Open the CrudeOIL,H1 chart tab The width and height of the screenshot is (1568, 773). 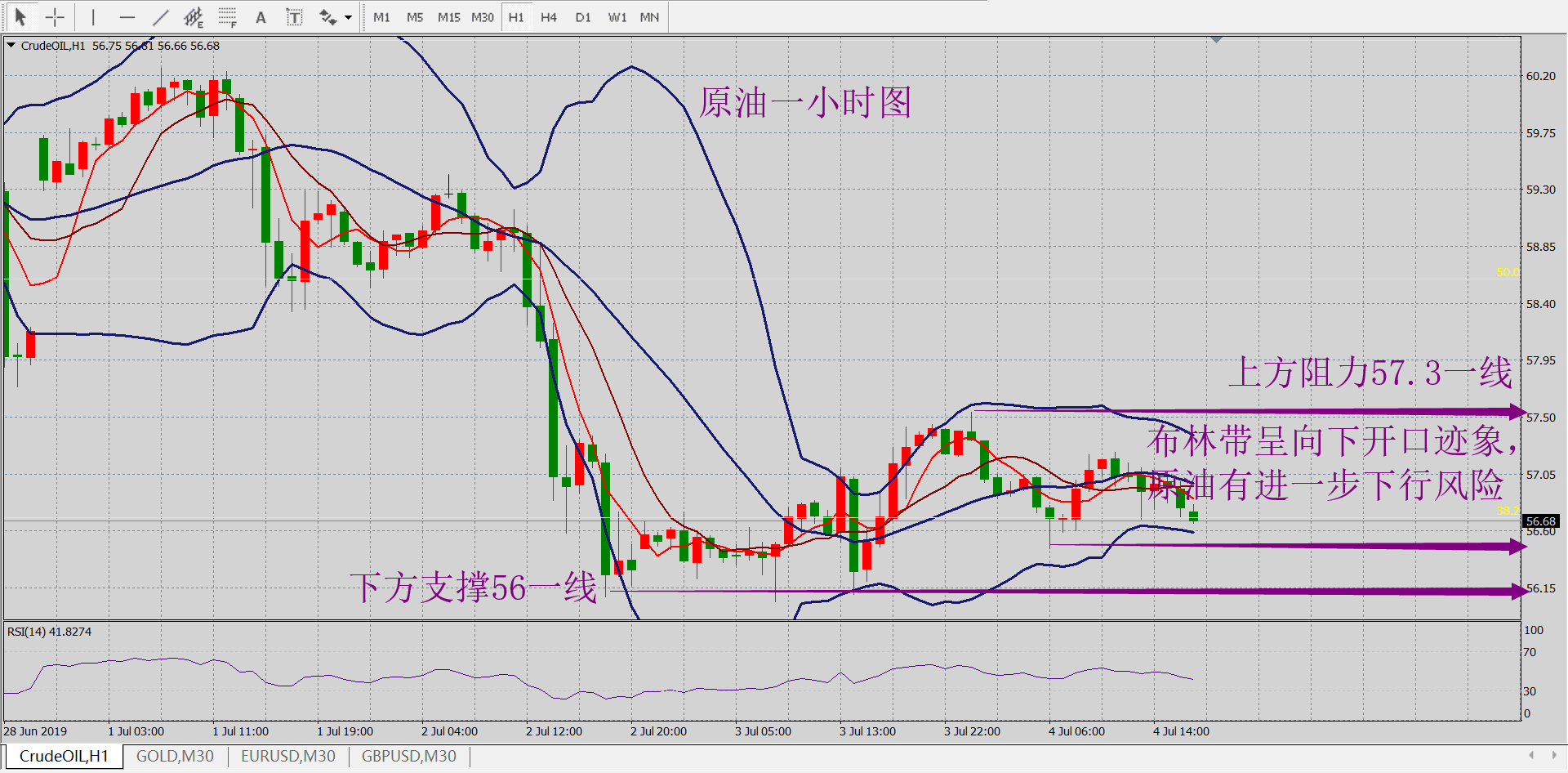64,756
